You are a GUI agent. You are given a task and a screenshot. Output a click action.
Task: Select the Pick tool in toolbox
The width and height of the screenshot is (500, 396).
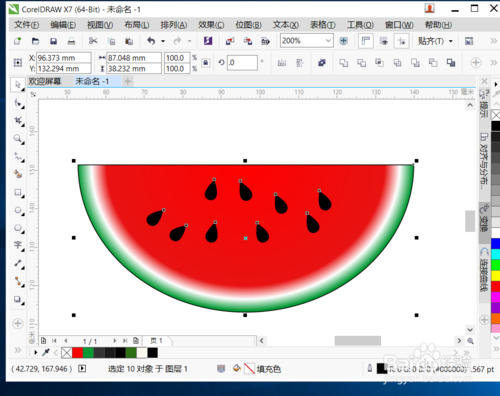pyautogui.click(x=18, y=85)
